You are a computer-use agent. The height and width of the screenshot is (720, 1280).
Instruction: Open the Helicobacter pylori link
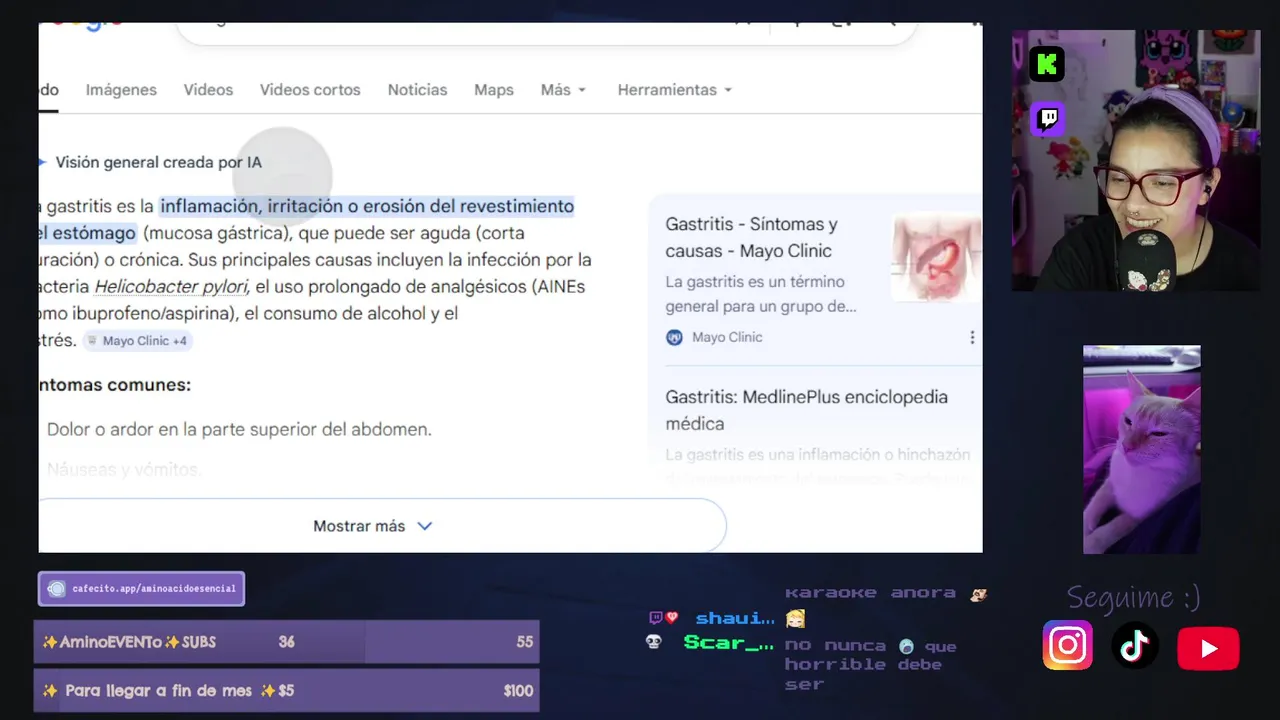pos(171,287)
